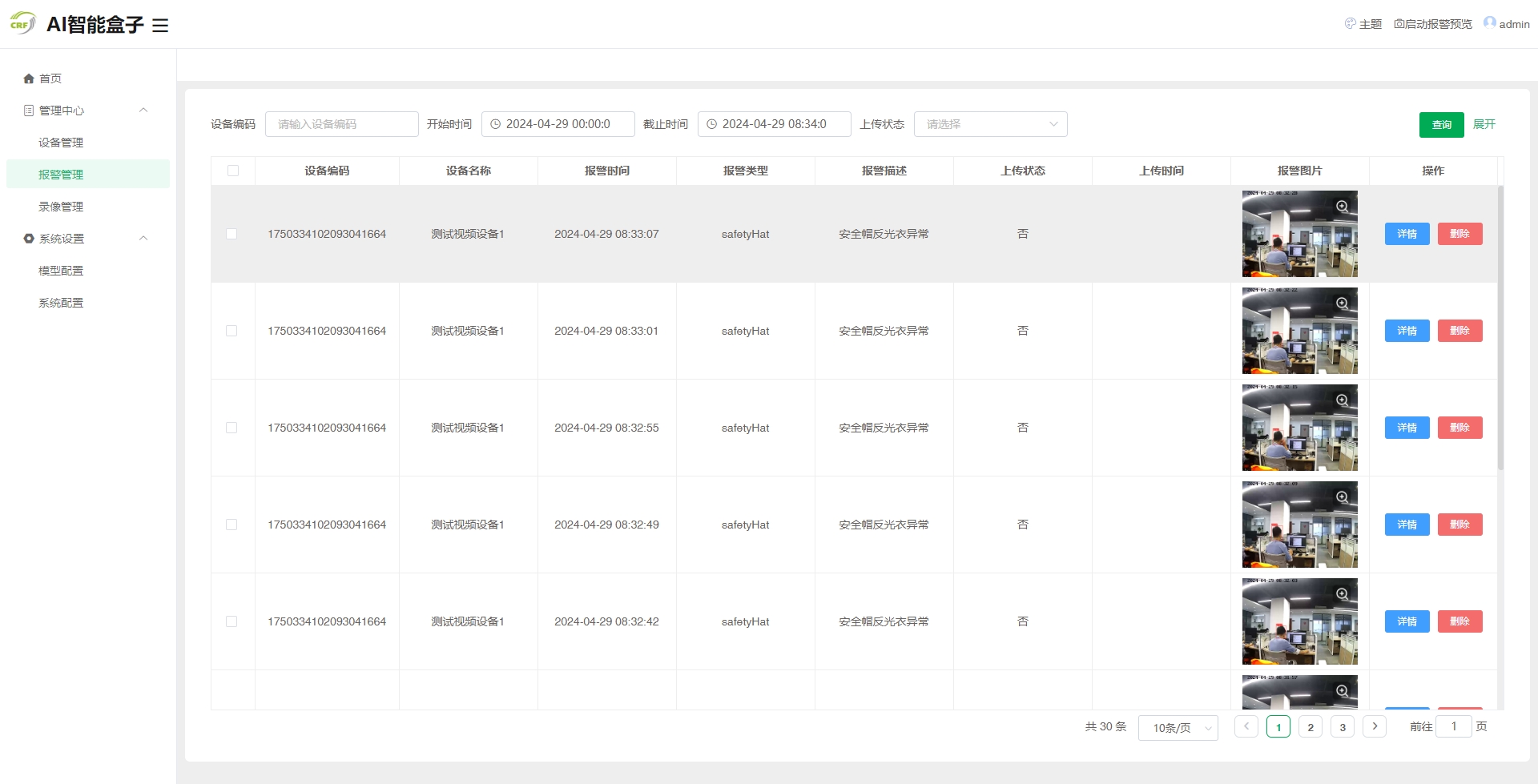Go to page 2 in pagination
This screenshot has height=784, width=1538.
pyautogui.click(x=1311, y=726)
